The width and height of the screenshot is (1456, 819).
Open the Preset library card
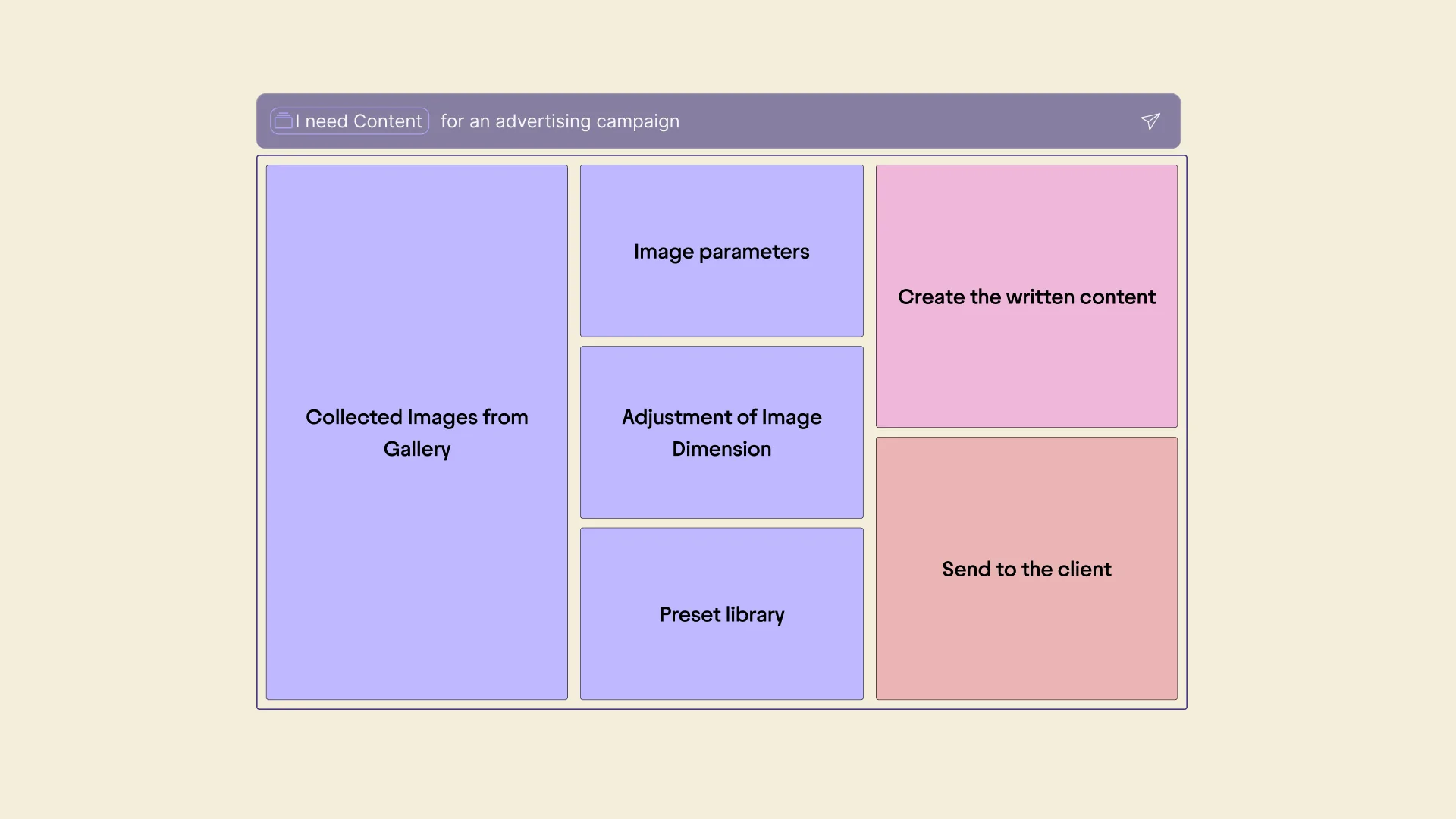click(722, 614)
